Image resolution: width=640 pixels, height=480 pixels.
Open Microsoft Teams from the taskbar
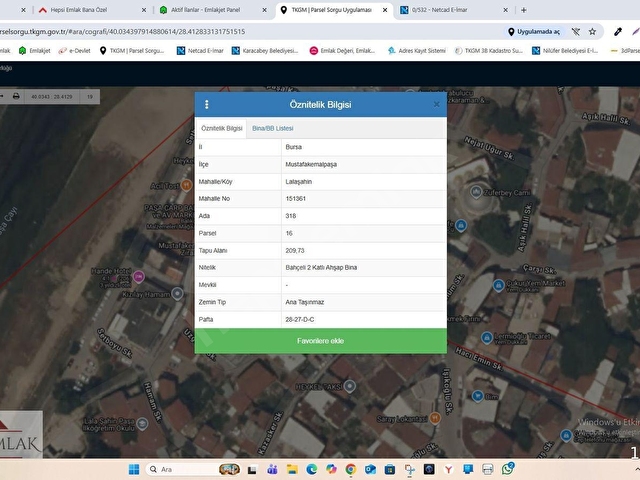tap(272, 469)
